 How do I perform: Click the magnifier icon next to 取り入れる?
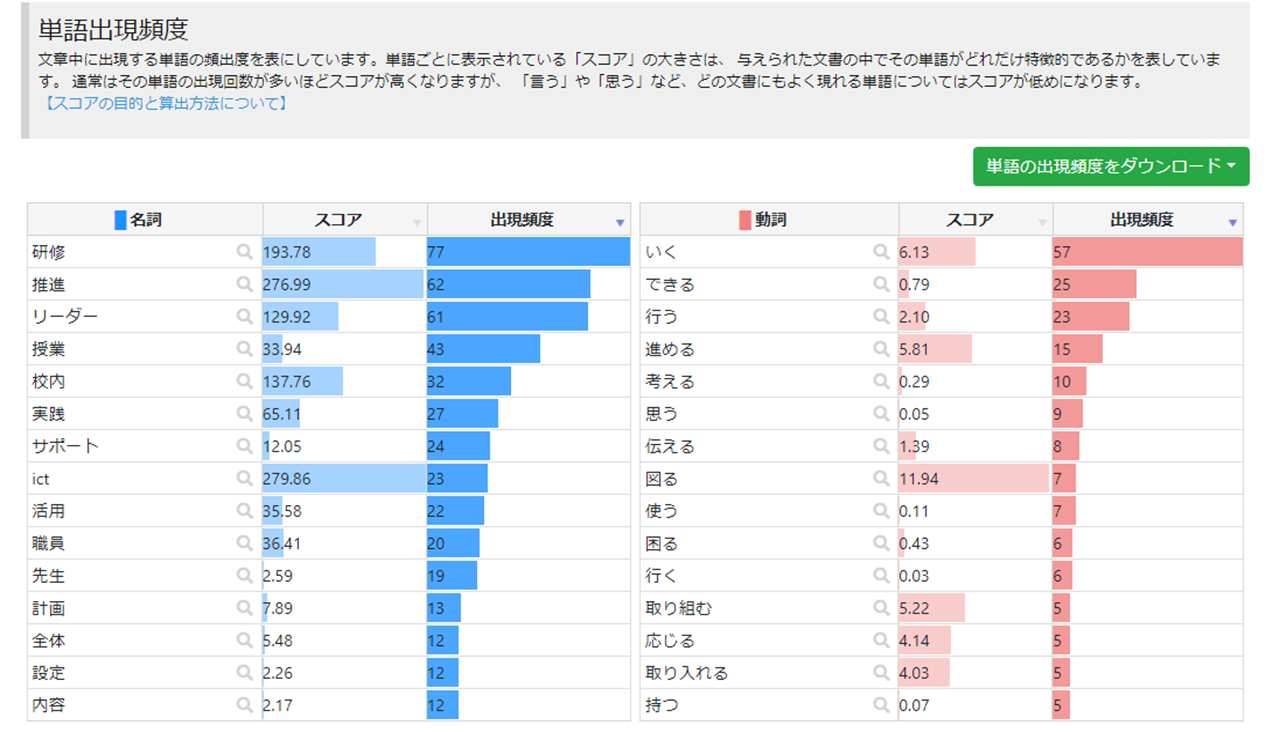coord(881,673)
